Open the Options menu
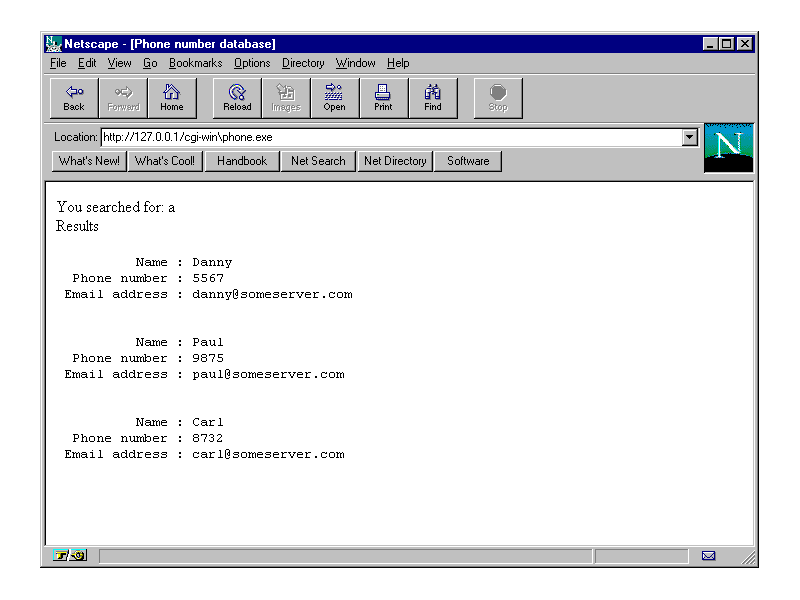Screen dimensions: 800x600 pyautogui.click(x=252, y=63)
